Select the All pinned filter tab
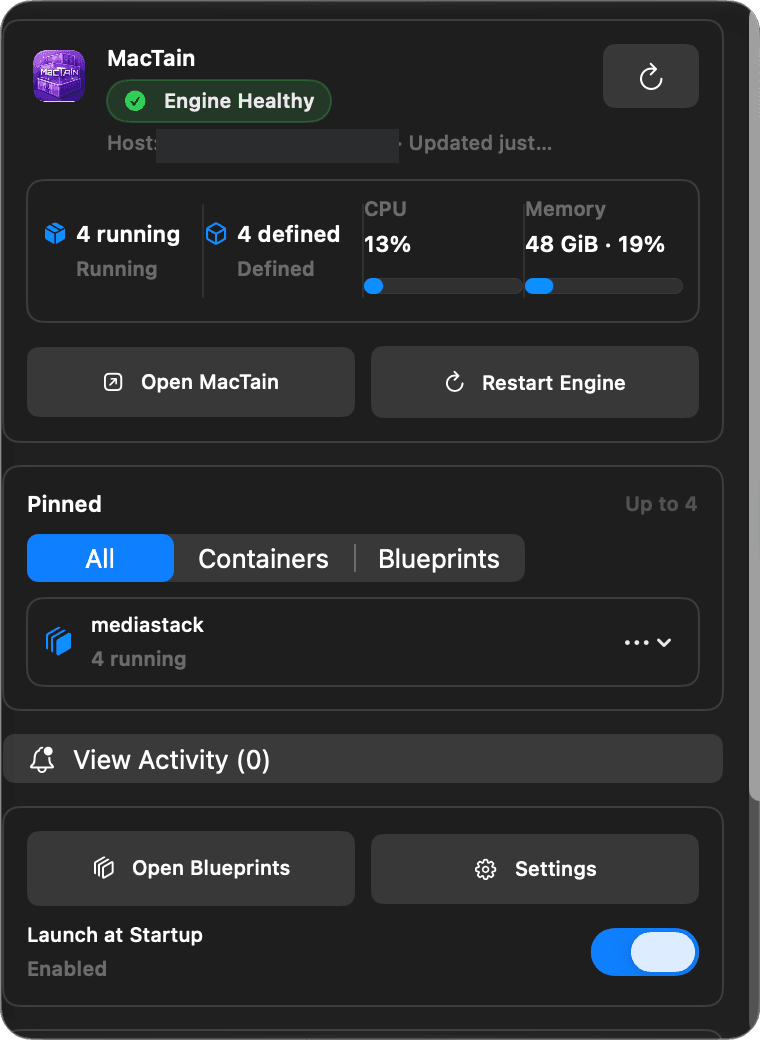Image resolution: width=760 pixels, height=1040 pixels. (x=100, y=558)
